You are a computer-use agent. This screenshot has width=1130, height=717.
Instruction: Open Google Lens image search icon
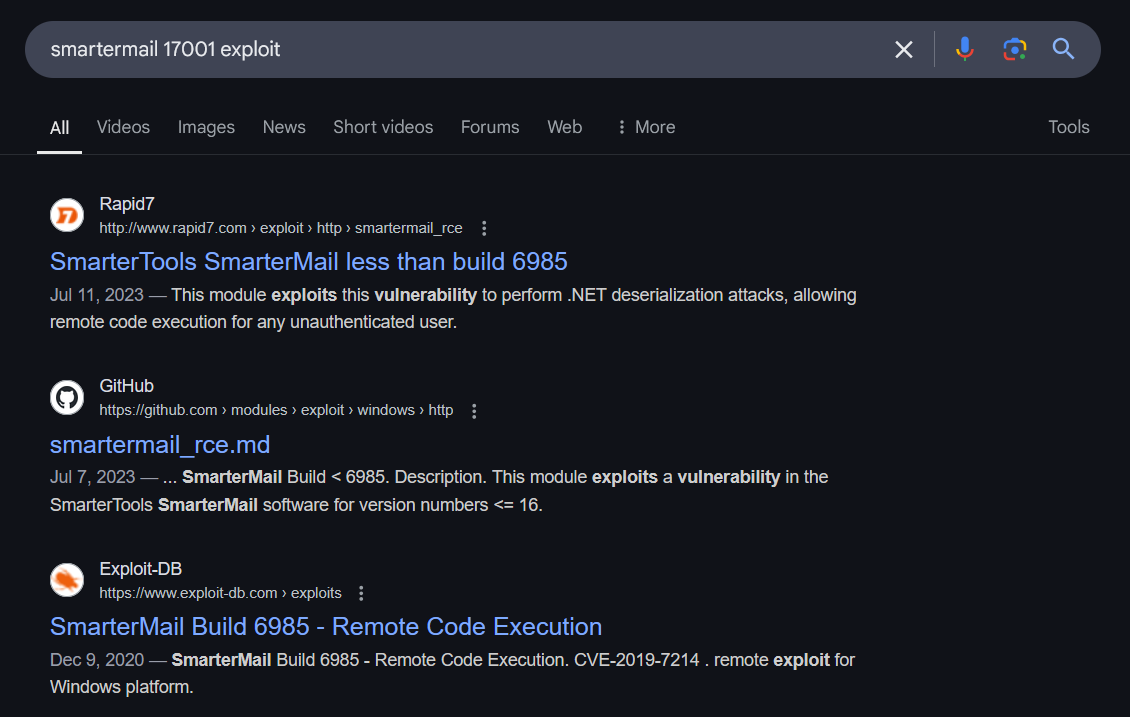[x=1015, y=49]
